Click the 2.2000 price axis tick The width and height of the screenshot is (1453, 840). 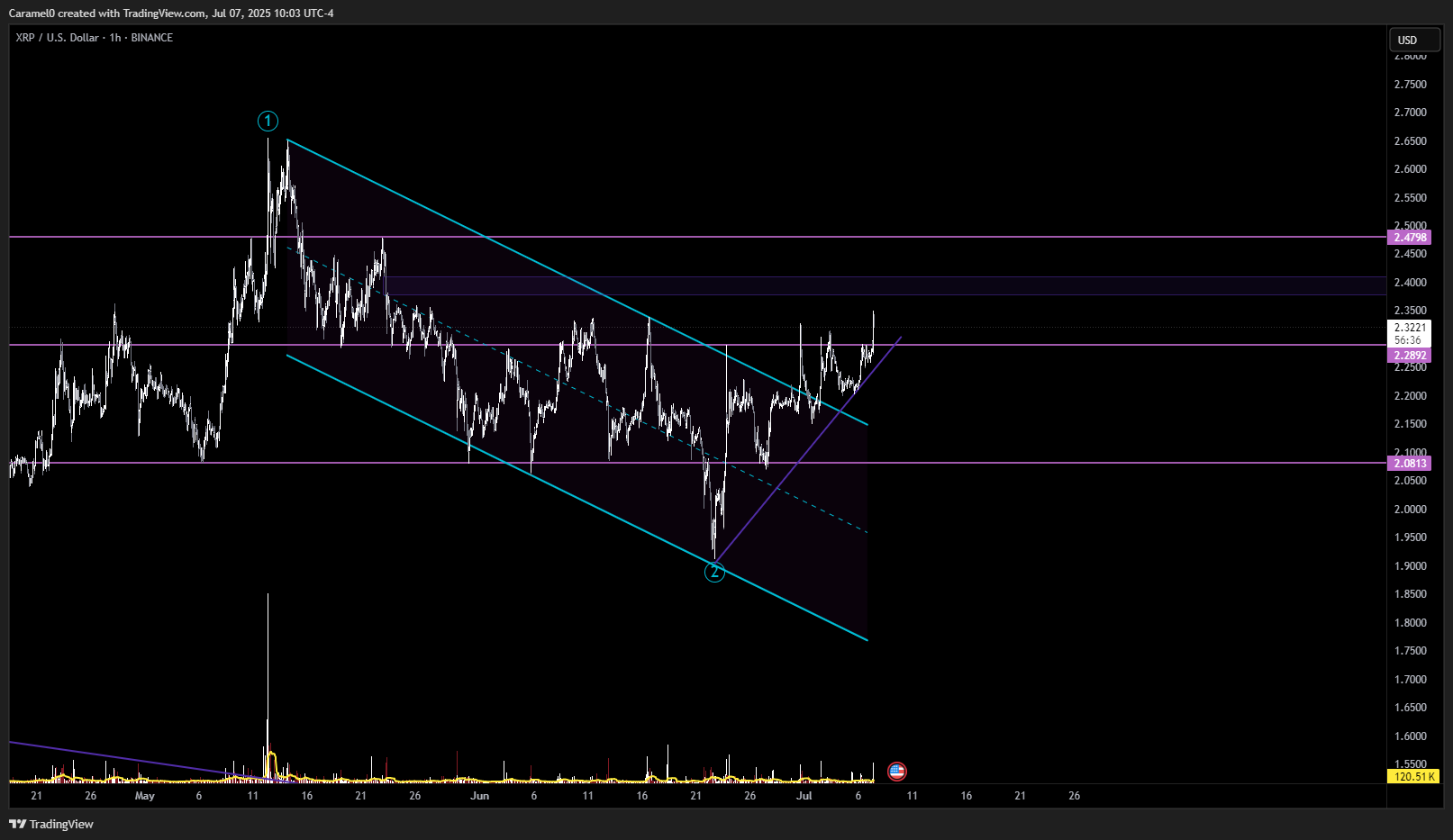pos(1411,396)
